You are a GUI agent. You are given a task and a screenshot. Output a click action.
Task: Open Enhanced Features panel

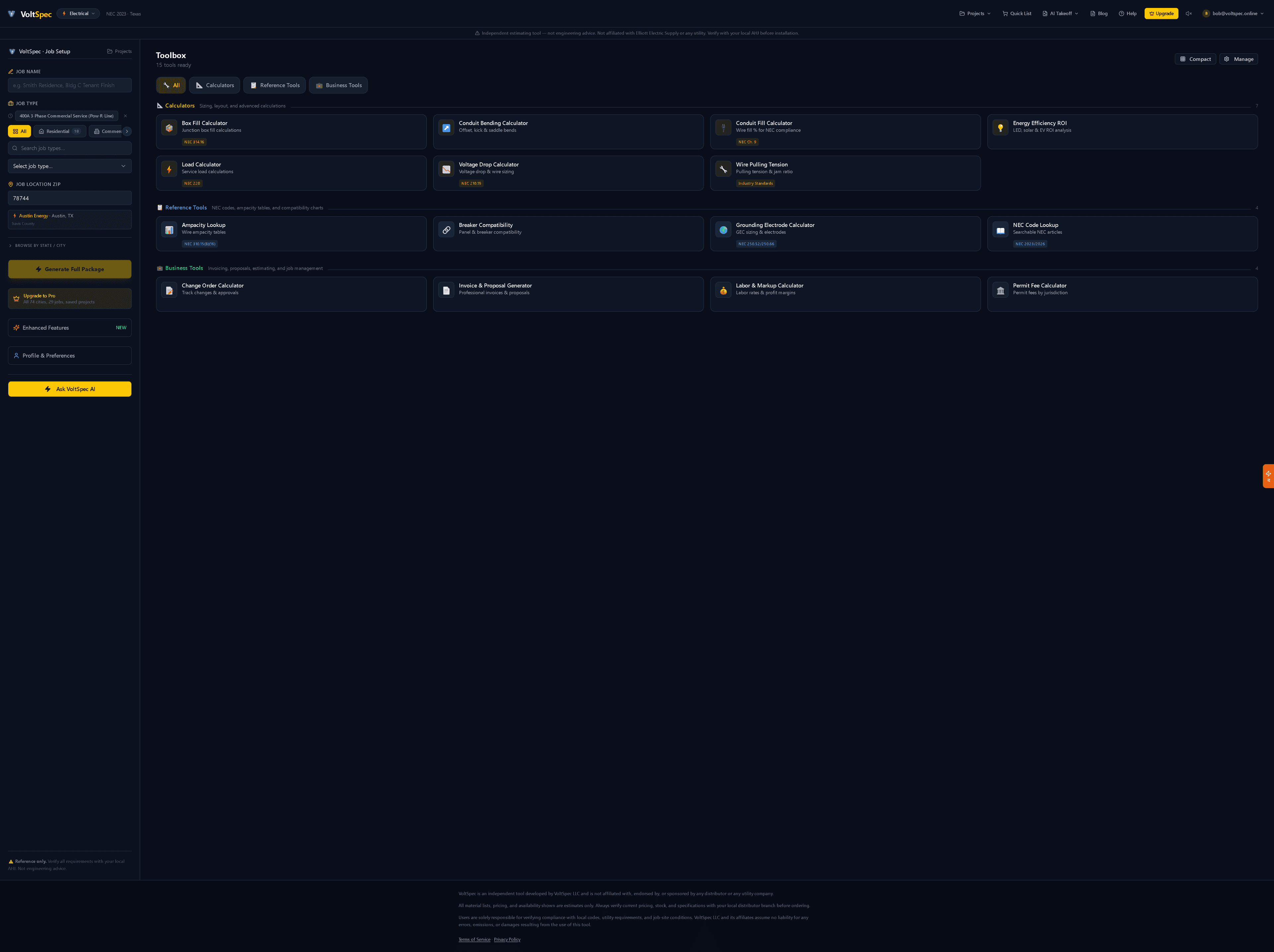tap(70, 328)
